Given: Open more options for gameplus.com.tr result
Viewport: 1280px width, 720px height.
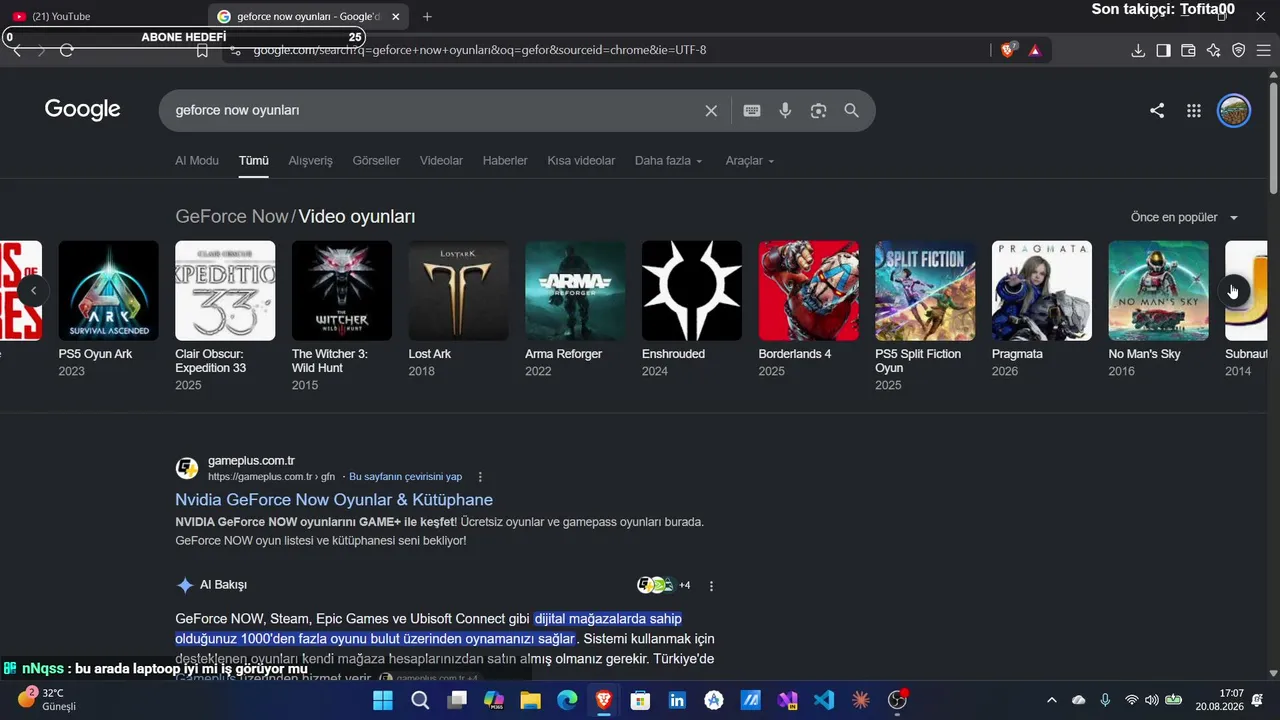Looking at the screenshot, I should pos(480,477).
